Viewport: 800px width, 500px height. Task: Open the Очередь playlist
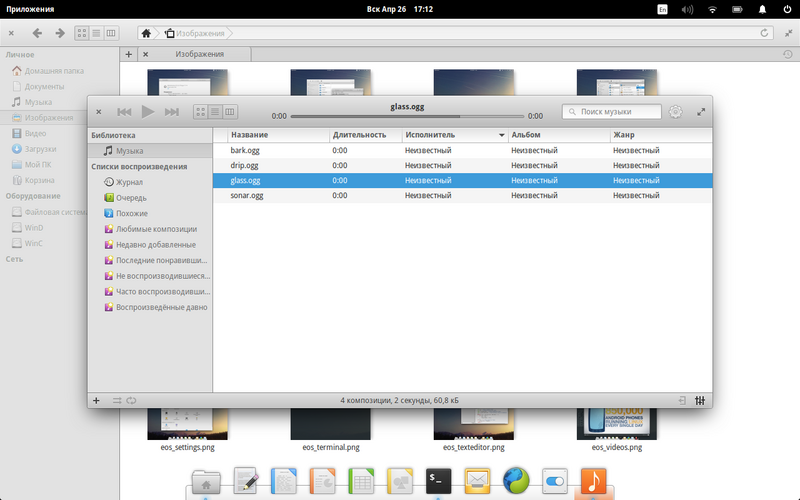pyautogui.click(x=150, y=198)
